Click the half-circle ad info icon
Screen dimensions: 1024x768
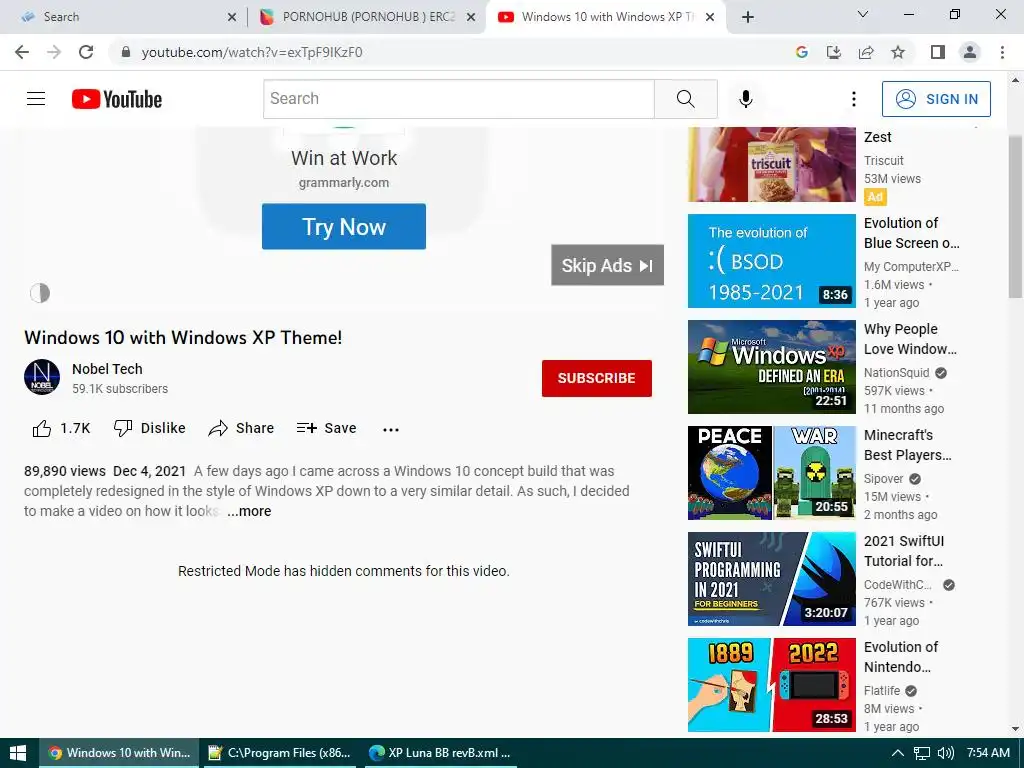click(40, 293)
